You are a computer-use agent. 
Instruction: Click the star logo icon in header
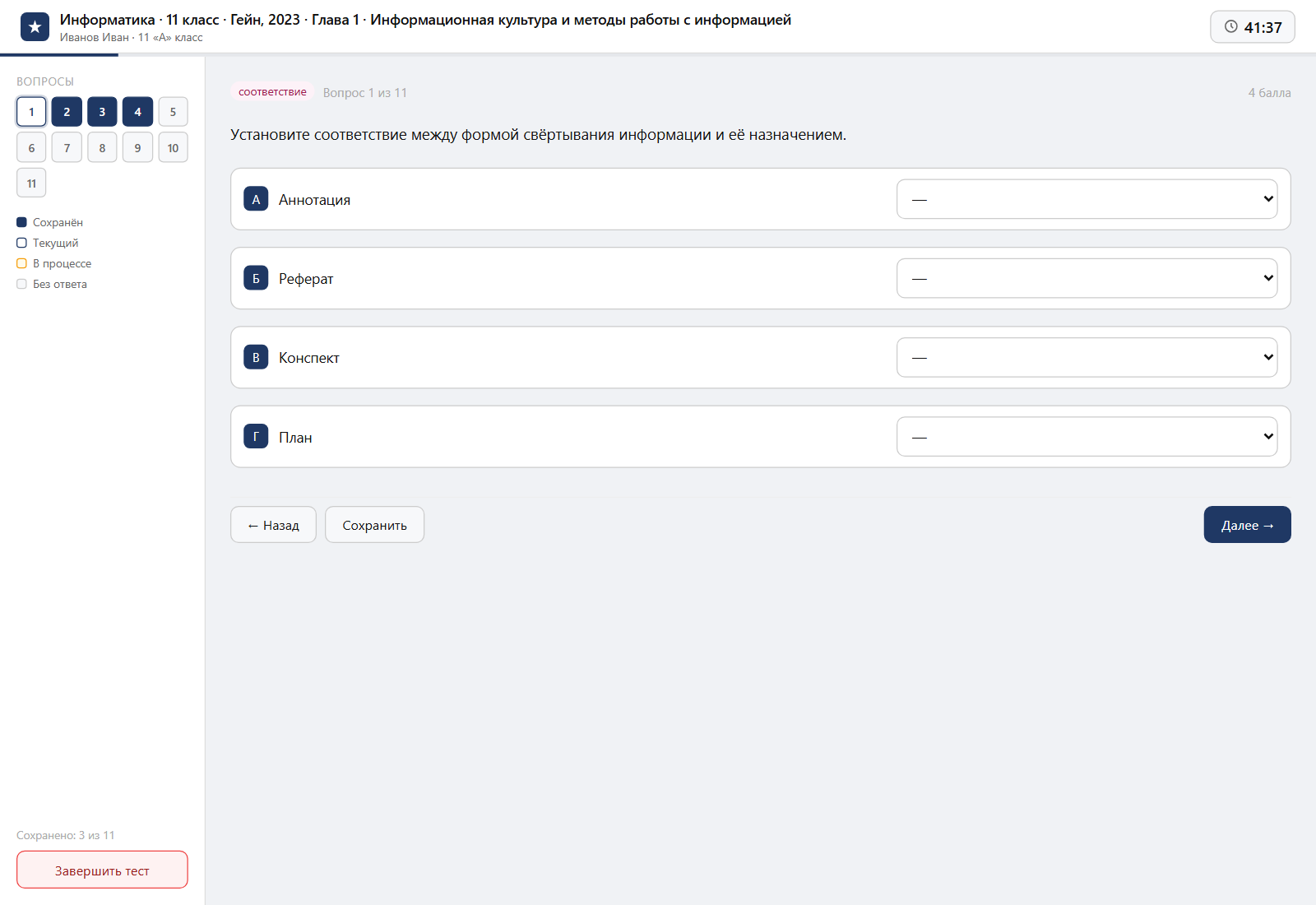35,27
